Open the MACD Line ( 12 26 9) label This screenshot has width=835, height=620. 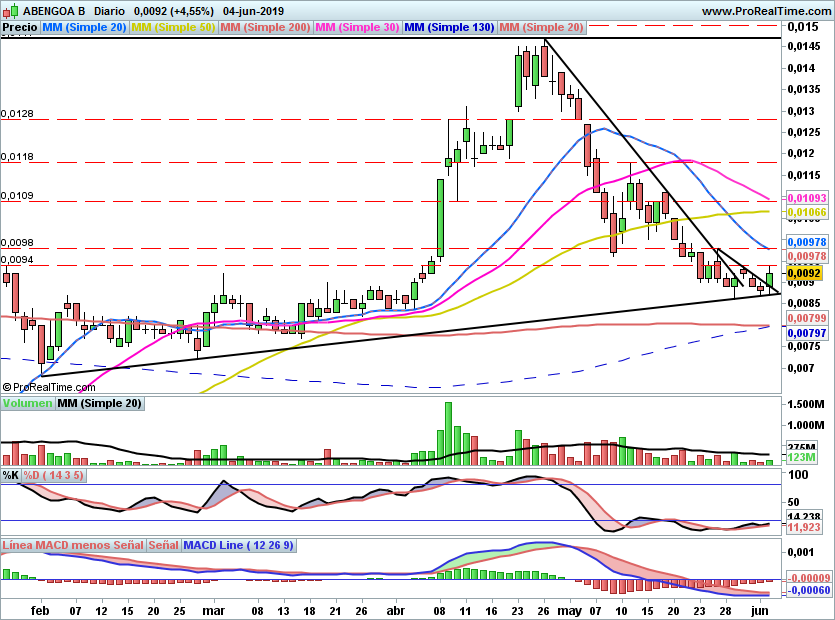[x=238, y=545]
